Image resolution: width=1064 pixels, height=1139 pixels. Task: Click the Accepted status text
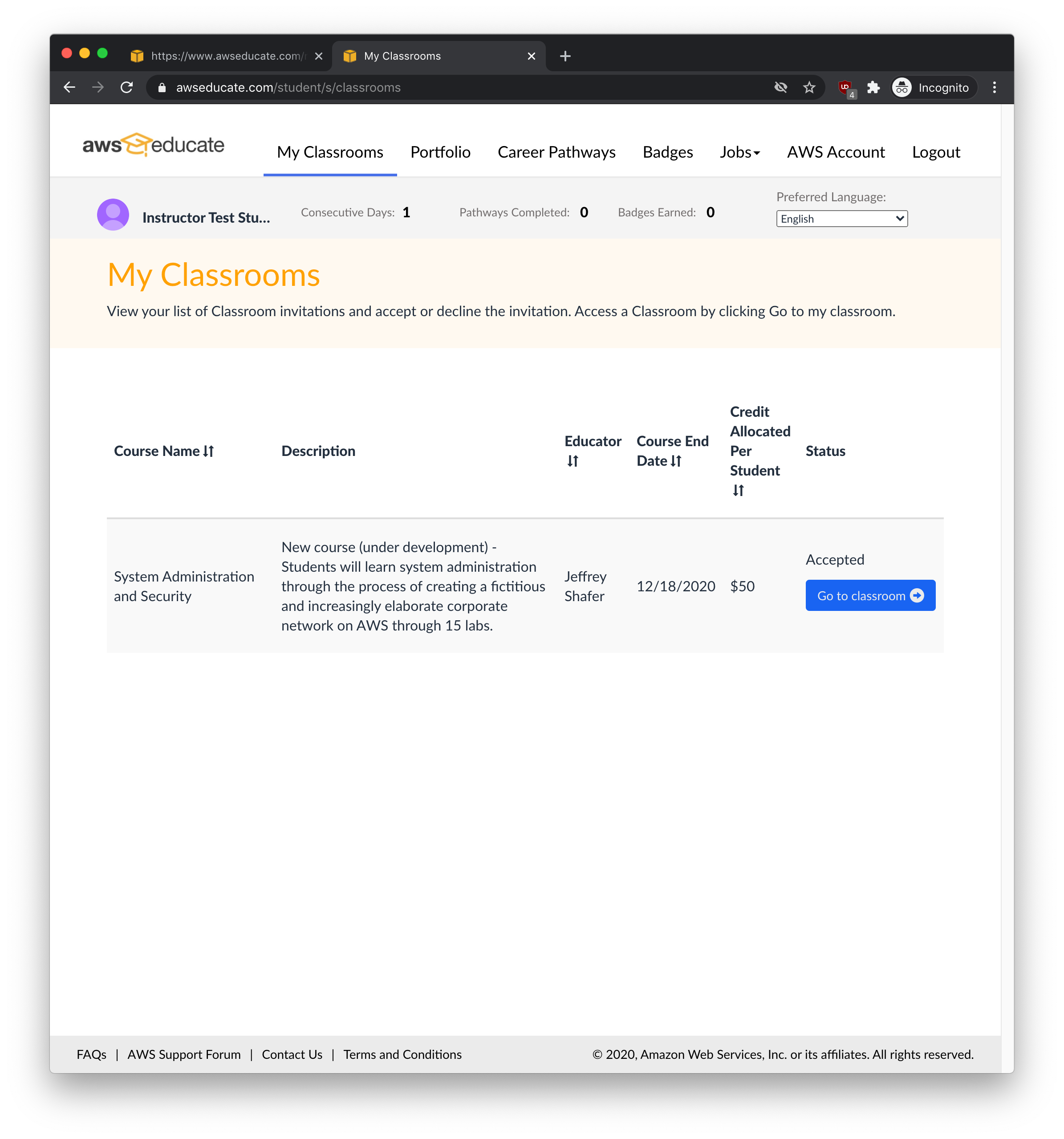coord(835,560)
